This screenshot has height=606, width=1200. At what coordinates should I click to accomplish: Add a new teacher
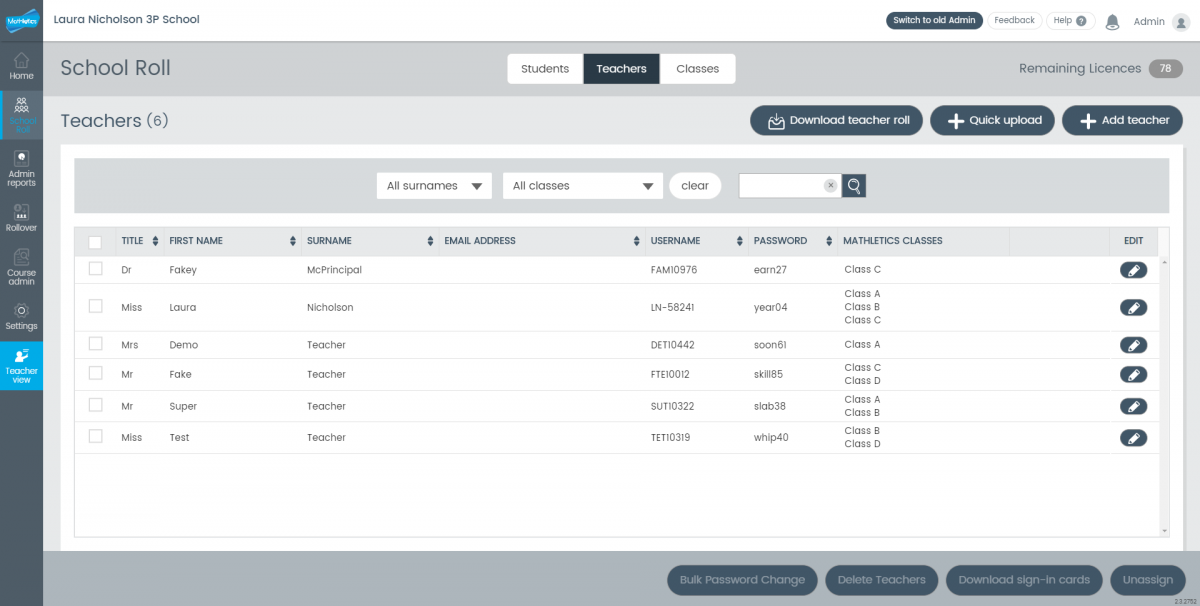tap(1122, 119)
